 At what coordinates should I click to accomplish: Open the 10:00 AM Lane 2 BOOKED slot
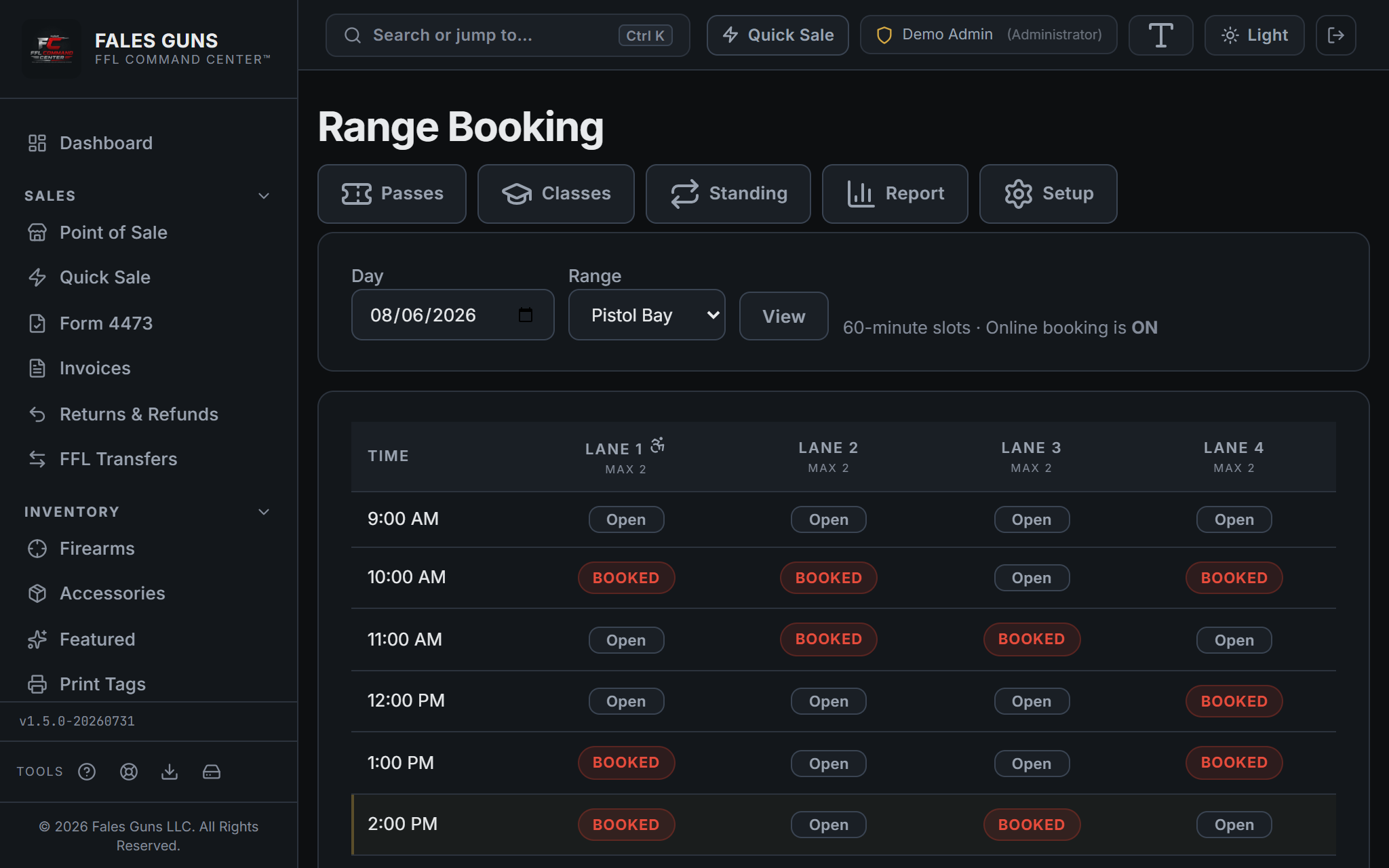click(x=828, y=578)
